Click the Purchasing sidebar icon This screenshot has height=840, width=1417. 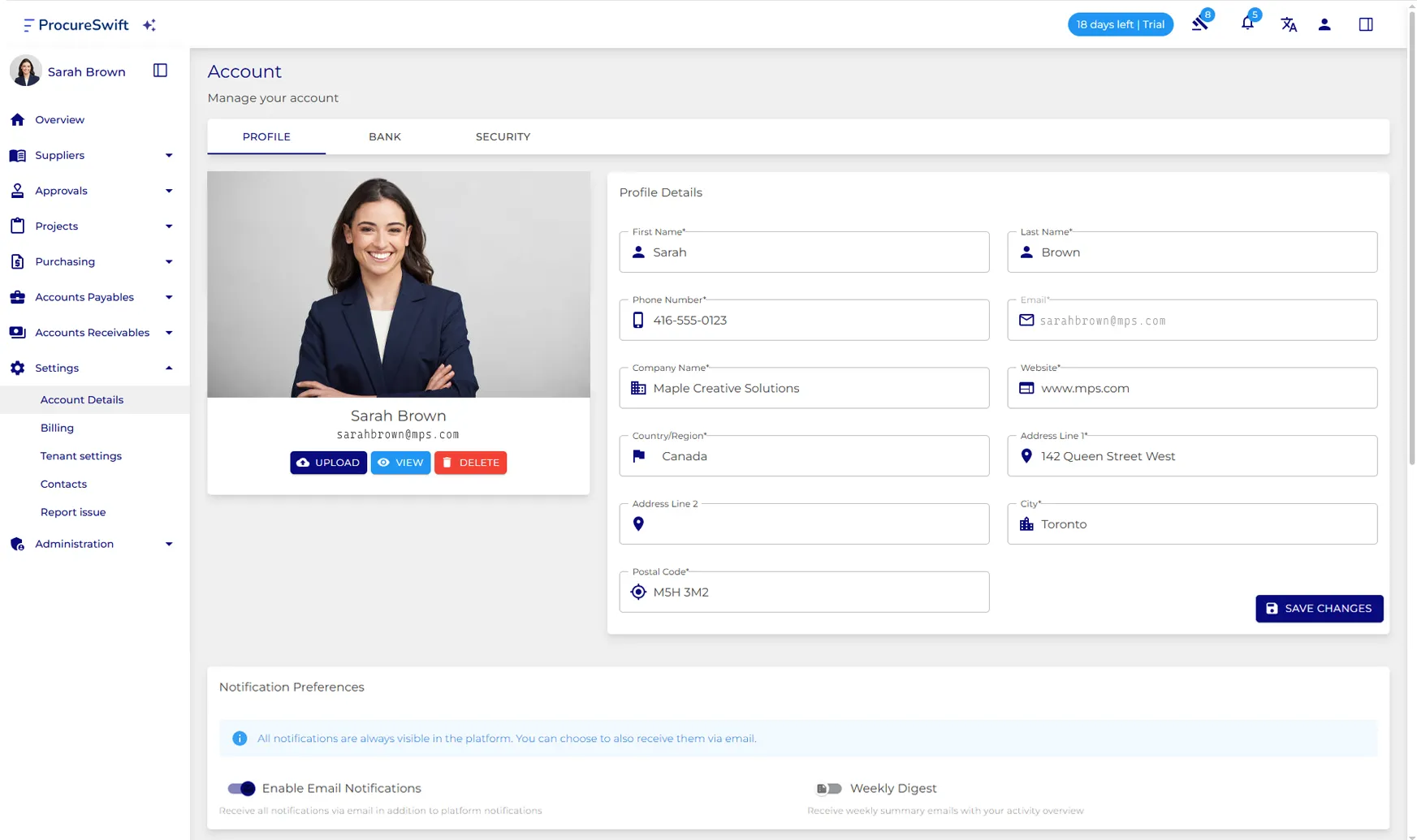coord(18,261)
